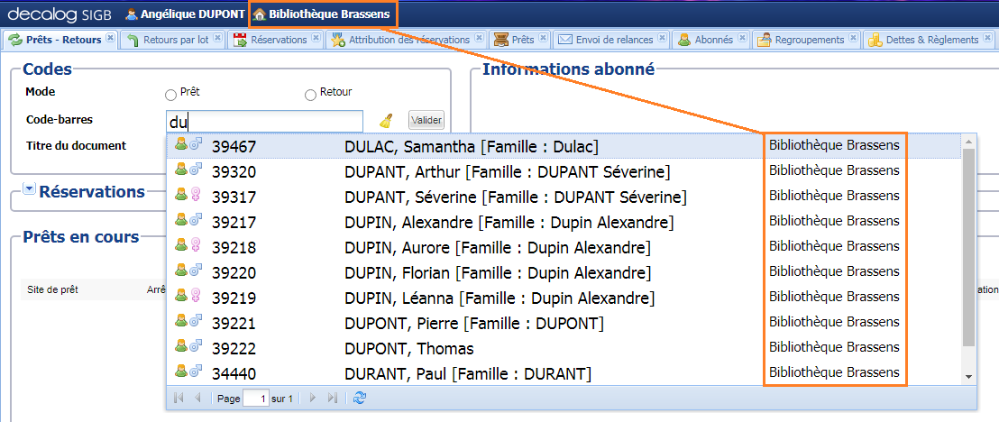This screenshot has height=422, width=999.
Task: Close the Regroupements tab
Action: point(853,38)
